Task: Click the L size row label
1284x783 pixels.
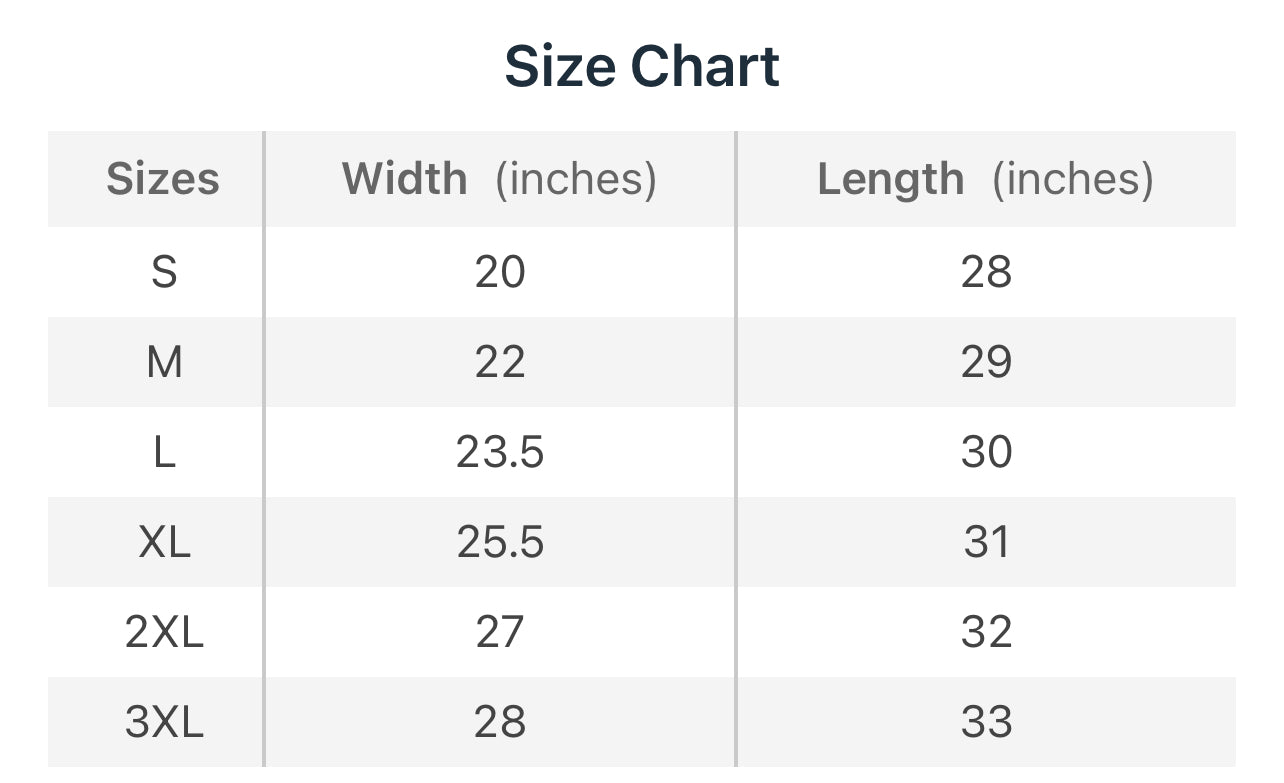Action: pos(164,452)
